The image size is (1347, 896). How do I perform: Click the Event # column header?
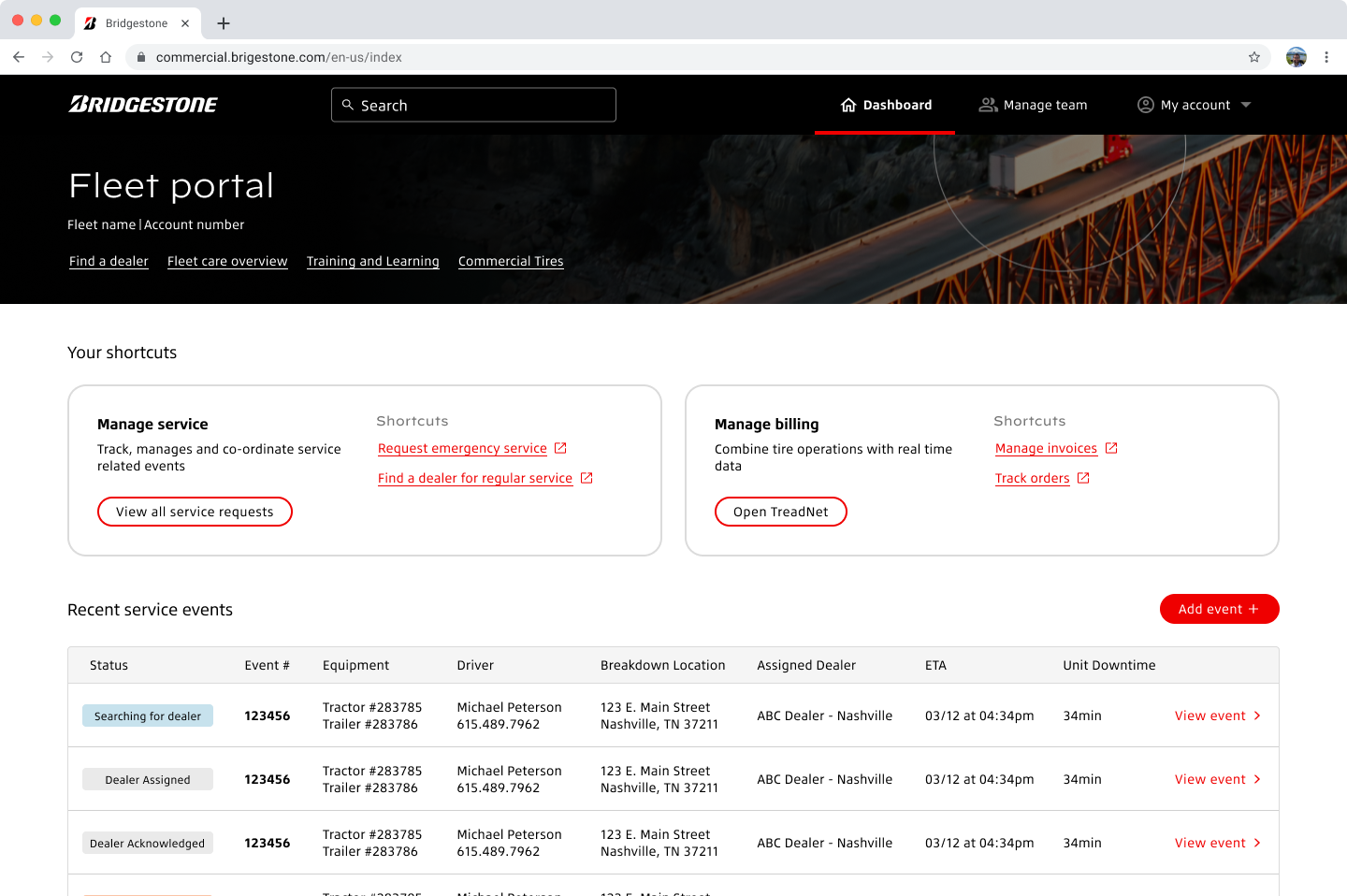point(267,665)
